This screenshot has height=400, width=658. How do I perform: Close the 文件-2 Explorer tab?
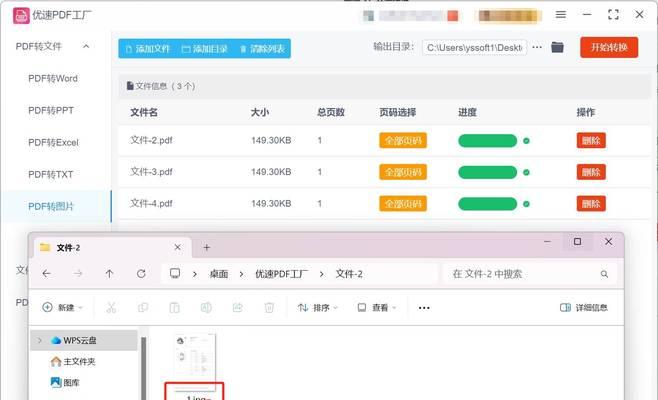click(x=178, y=247)
